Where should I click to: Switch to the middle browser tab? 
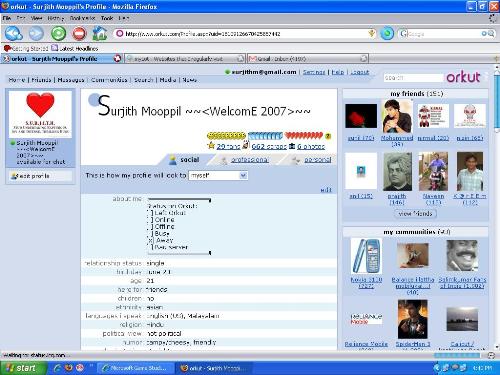pyautogui.click(x=185, y=59)
